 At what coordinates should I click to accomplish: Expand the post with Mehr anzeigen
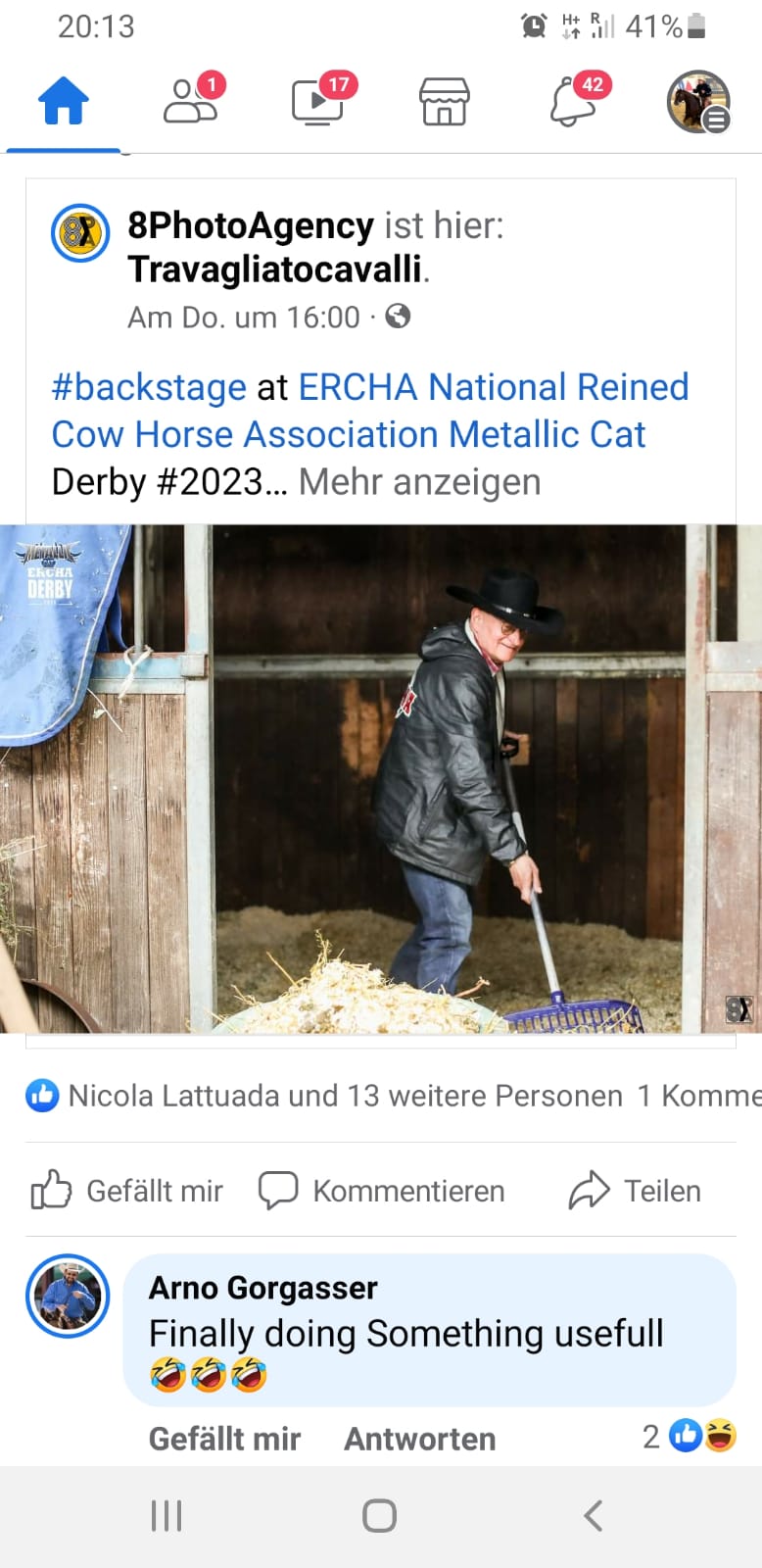(x=419, y=482)
